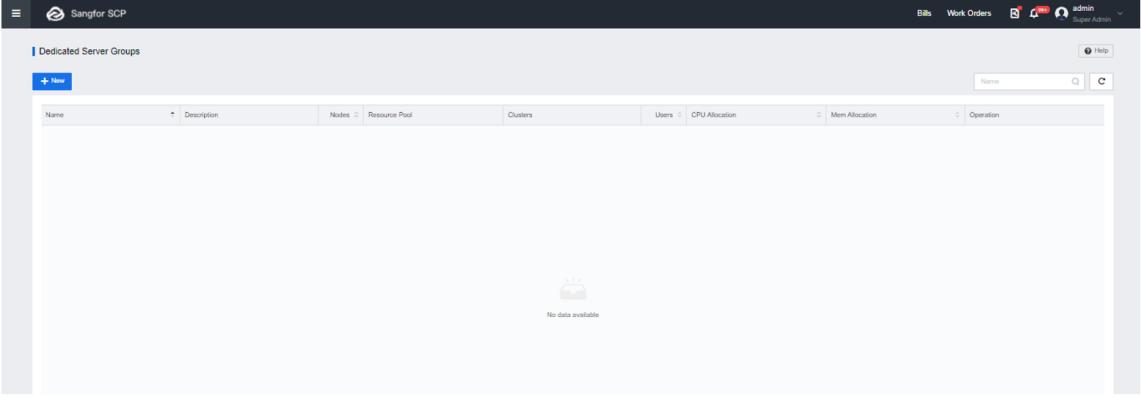Refresh the server groups list

coord(1102,81)
